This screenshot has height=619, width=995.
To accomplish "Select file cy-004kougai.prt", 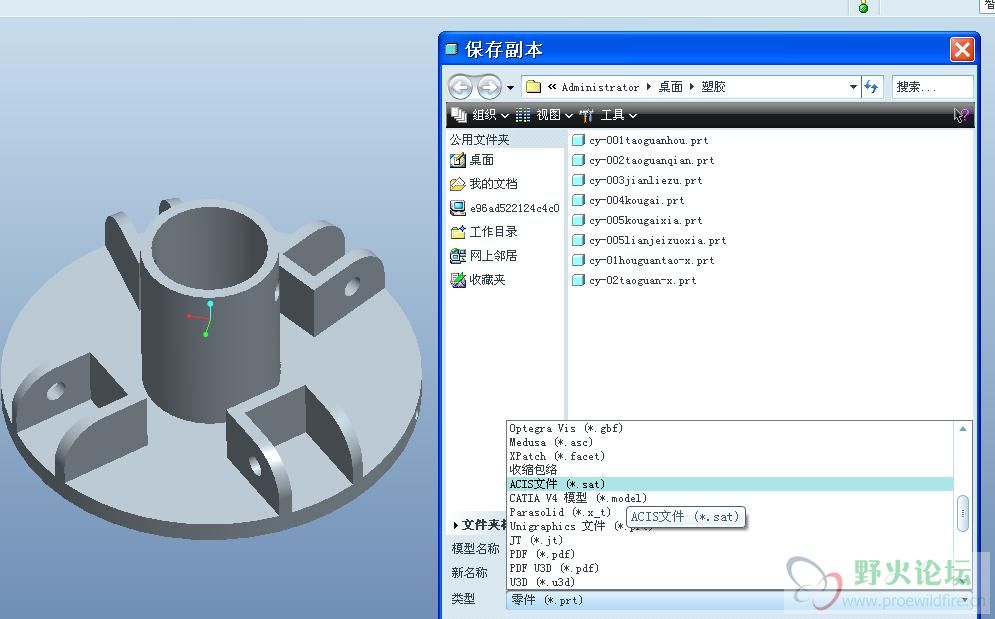I will (x=628, y=201).
